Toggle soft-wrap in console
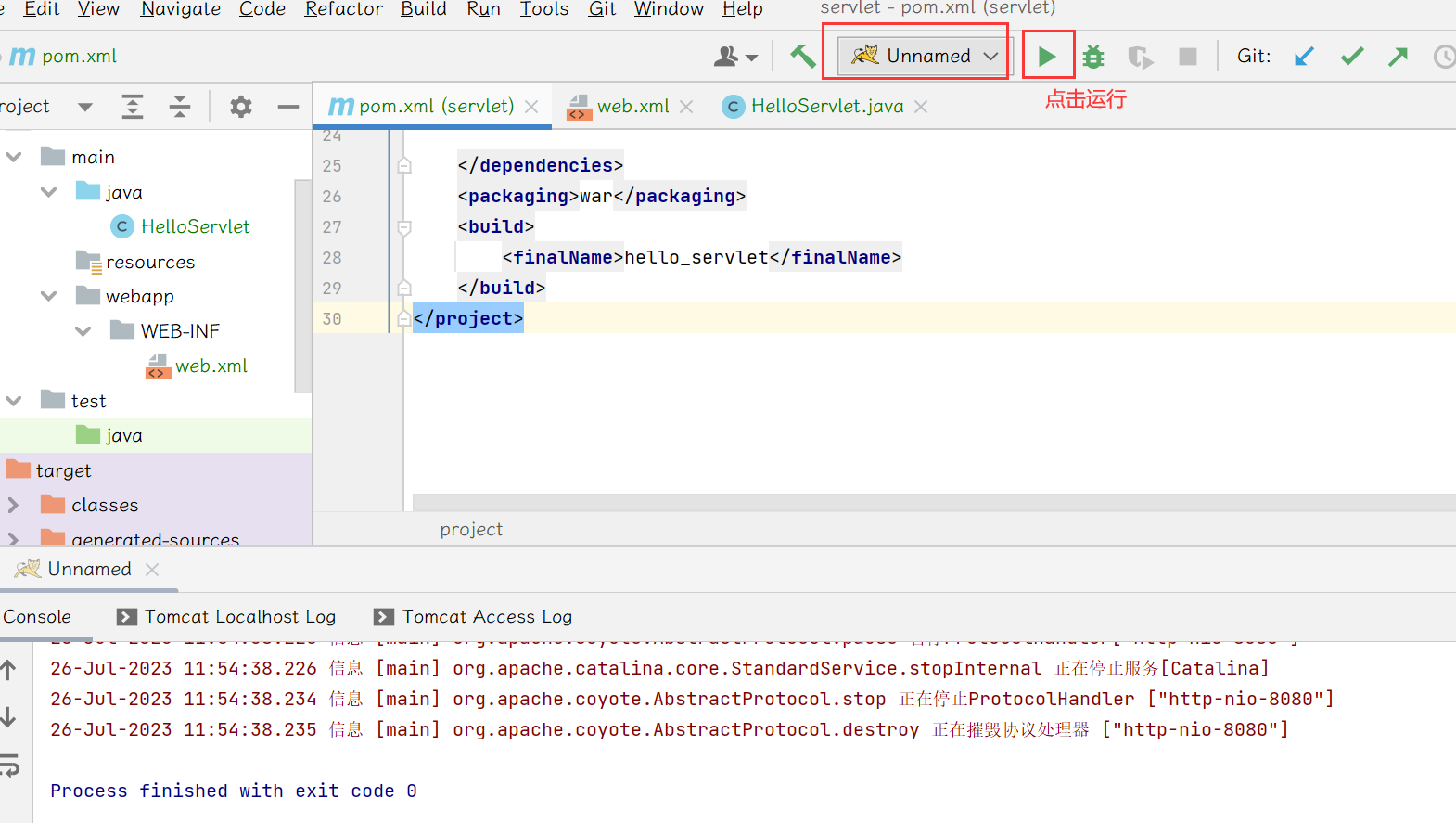This screenshot has height=823, width=1456. [10, 765]
